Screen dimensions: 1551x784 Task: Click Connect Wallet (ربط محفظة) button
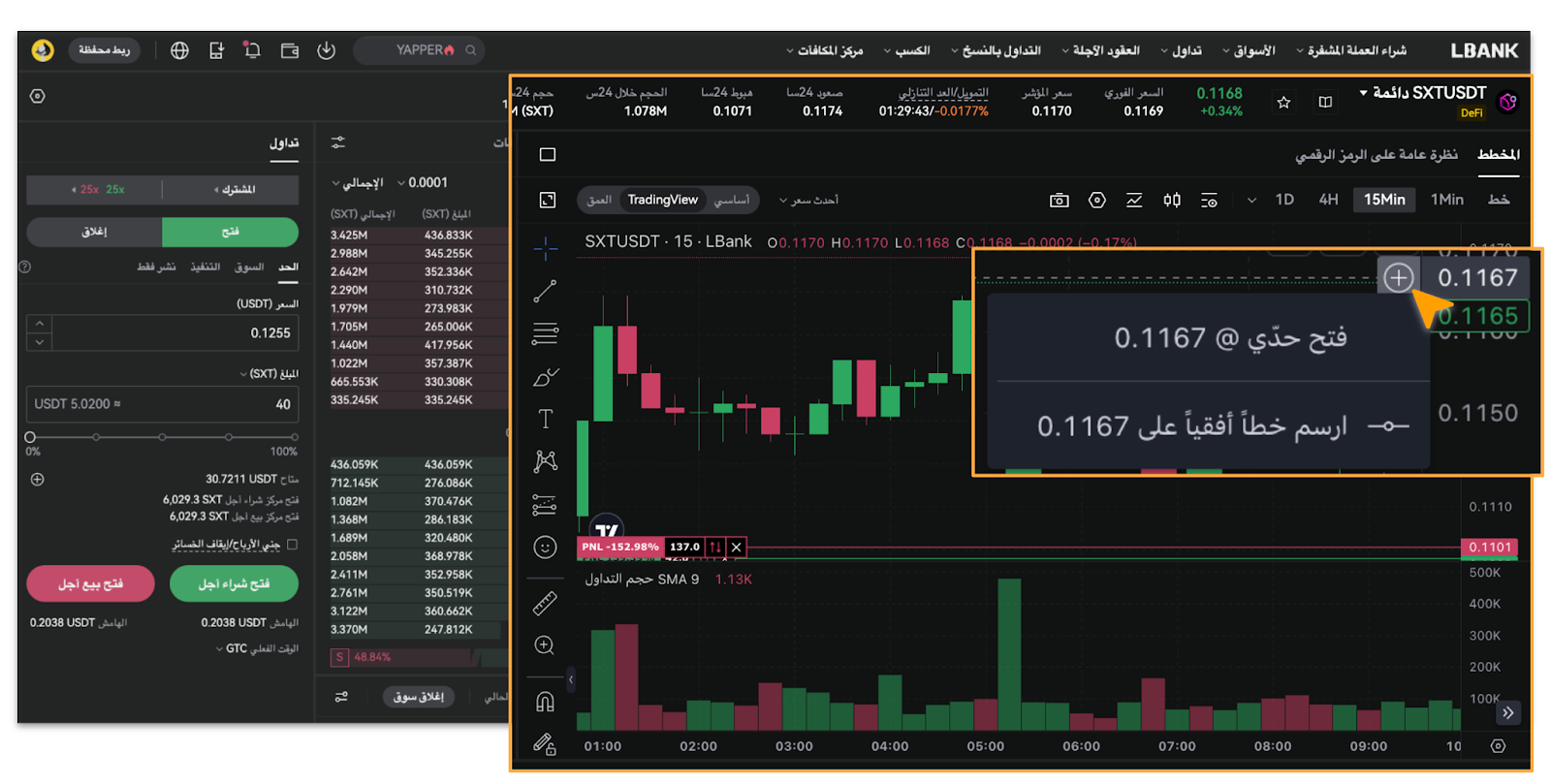tap(104, 50)
